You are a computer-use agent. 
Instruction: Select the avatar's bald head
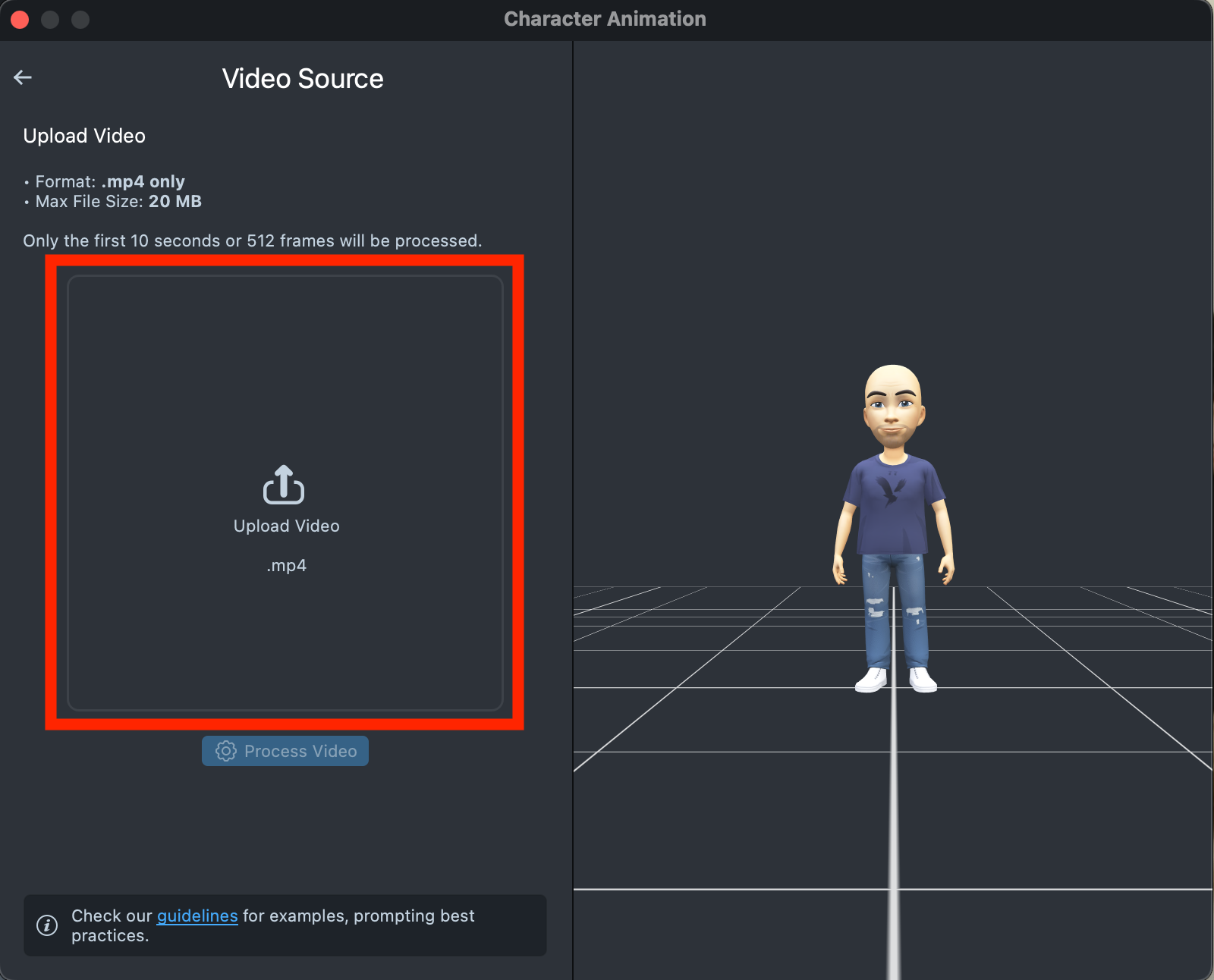pyautogui.click(x=893, y=383)
